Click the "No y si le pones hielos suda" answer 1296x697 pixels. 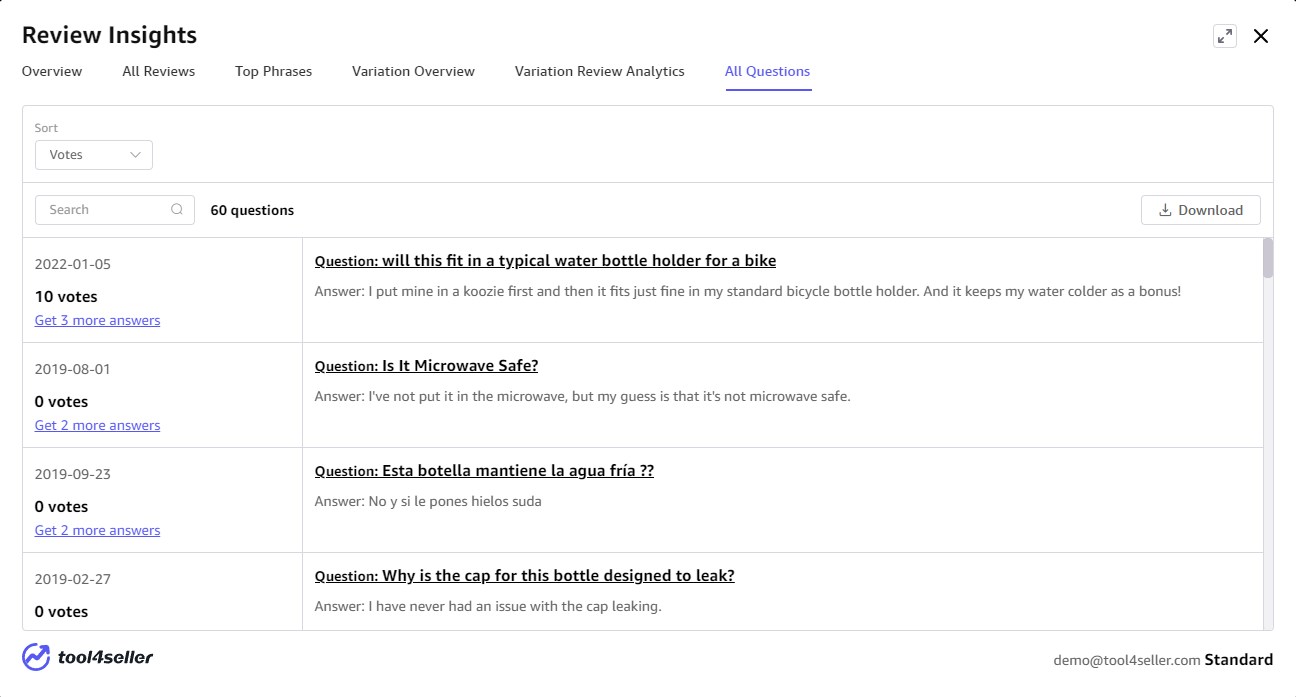coord(428,501)
